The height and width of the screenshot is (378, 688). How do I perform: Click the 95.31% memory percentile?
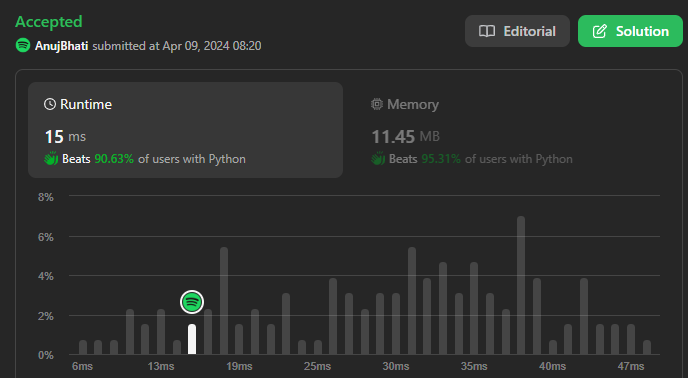tap(441, 158)
